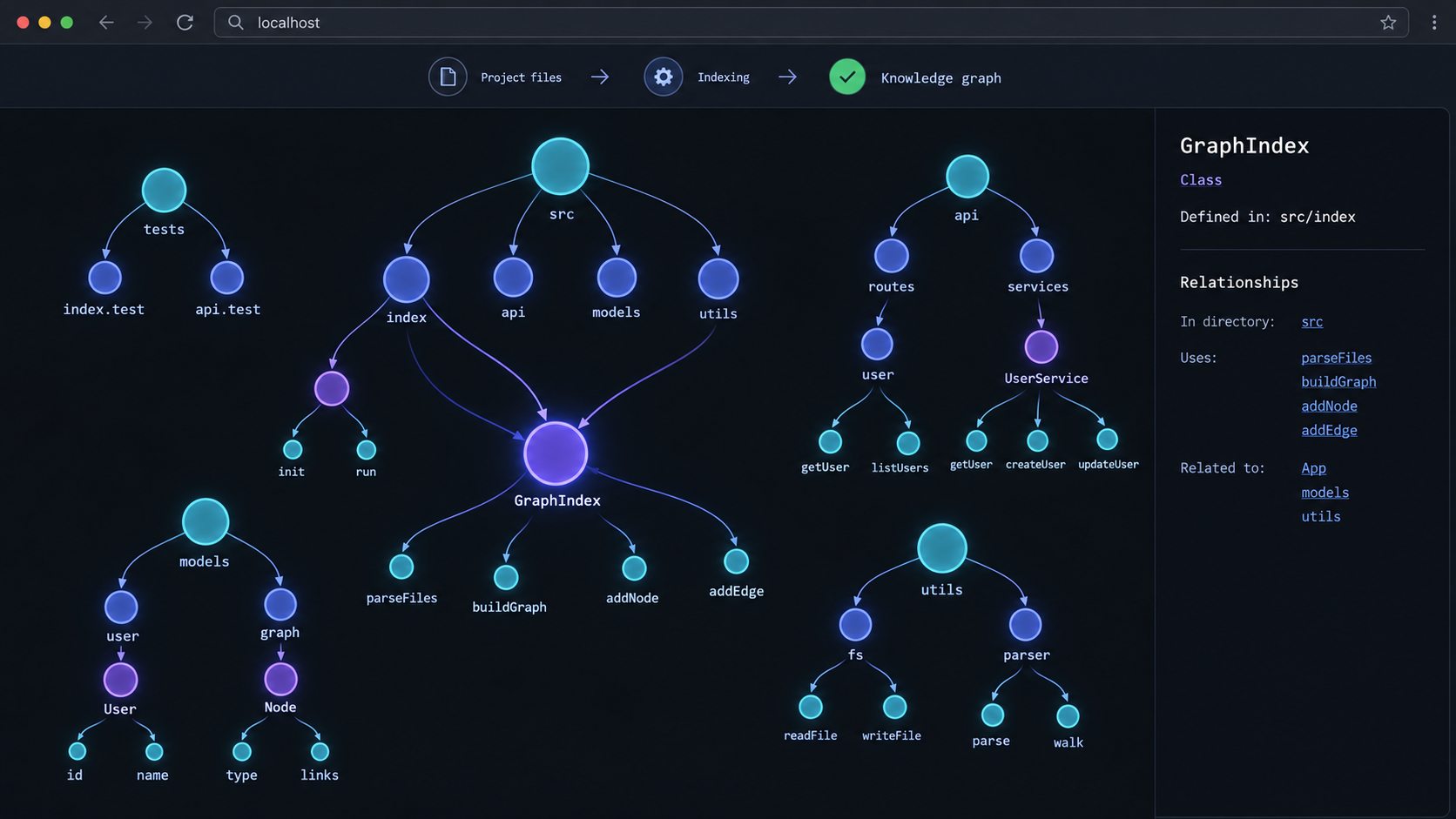Select the fs node under utils

click(855, 624)
